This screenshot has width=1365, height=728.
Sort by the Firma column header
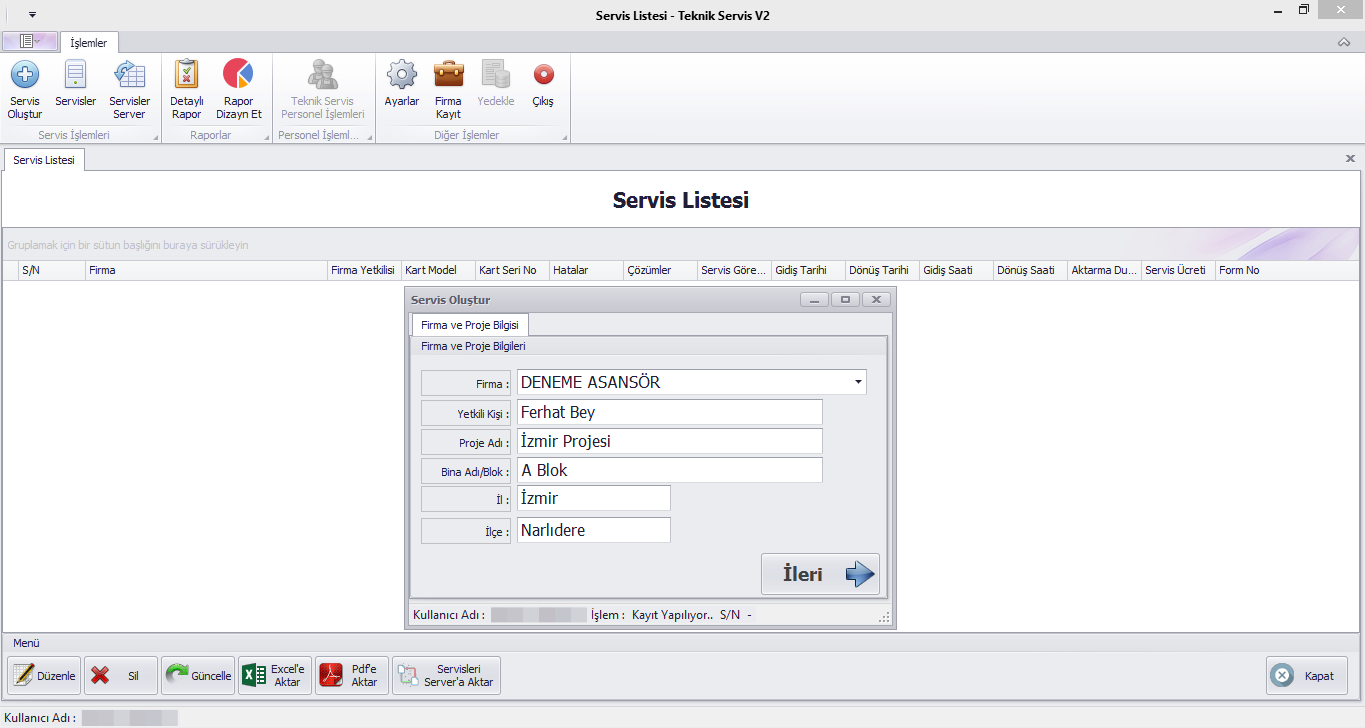pyautogui.click(x=205, y=270)
